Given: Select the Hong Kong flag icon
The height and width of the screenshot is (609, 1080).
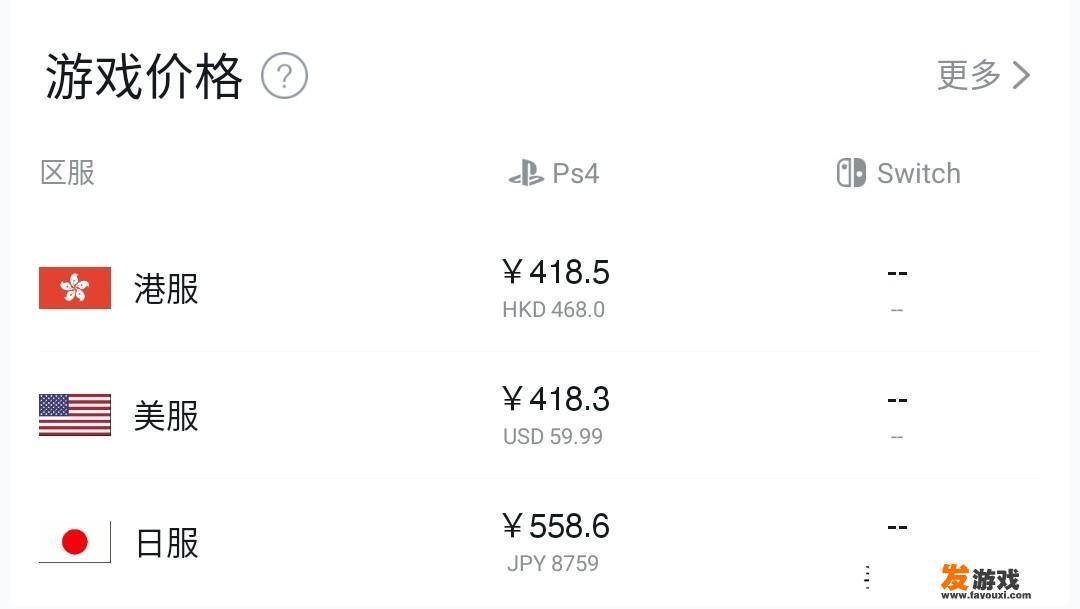Looking at the screenshot, I should (74, 288).
